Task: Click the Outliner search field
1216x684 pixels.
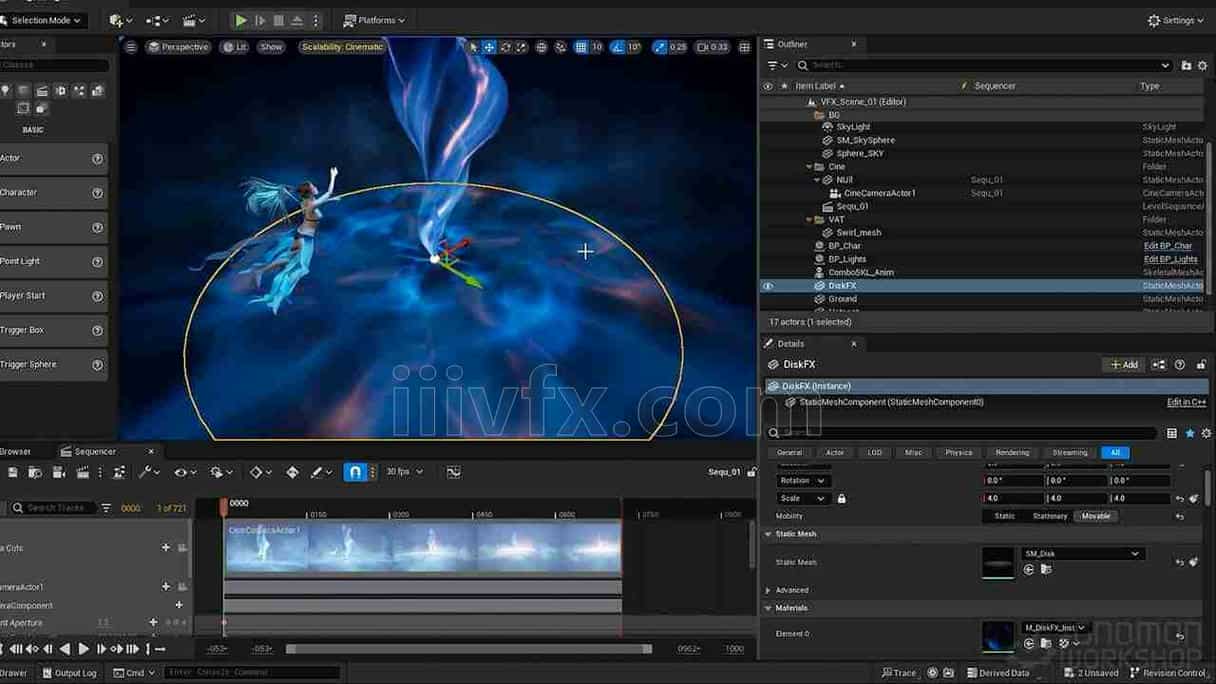Action: tap(983, 65)
